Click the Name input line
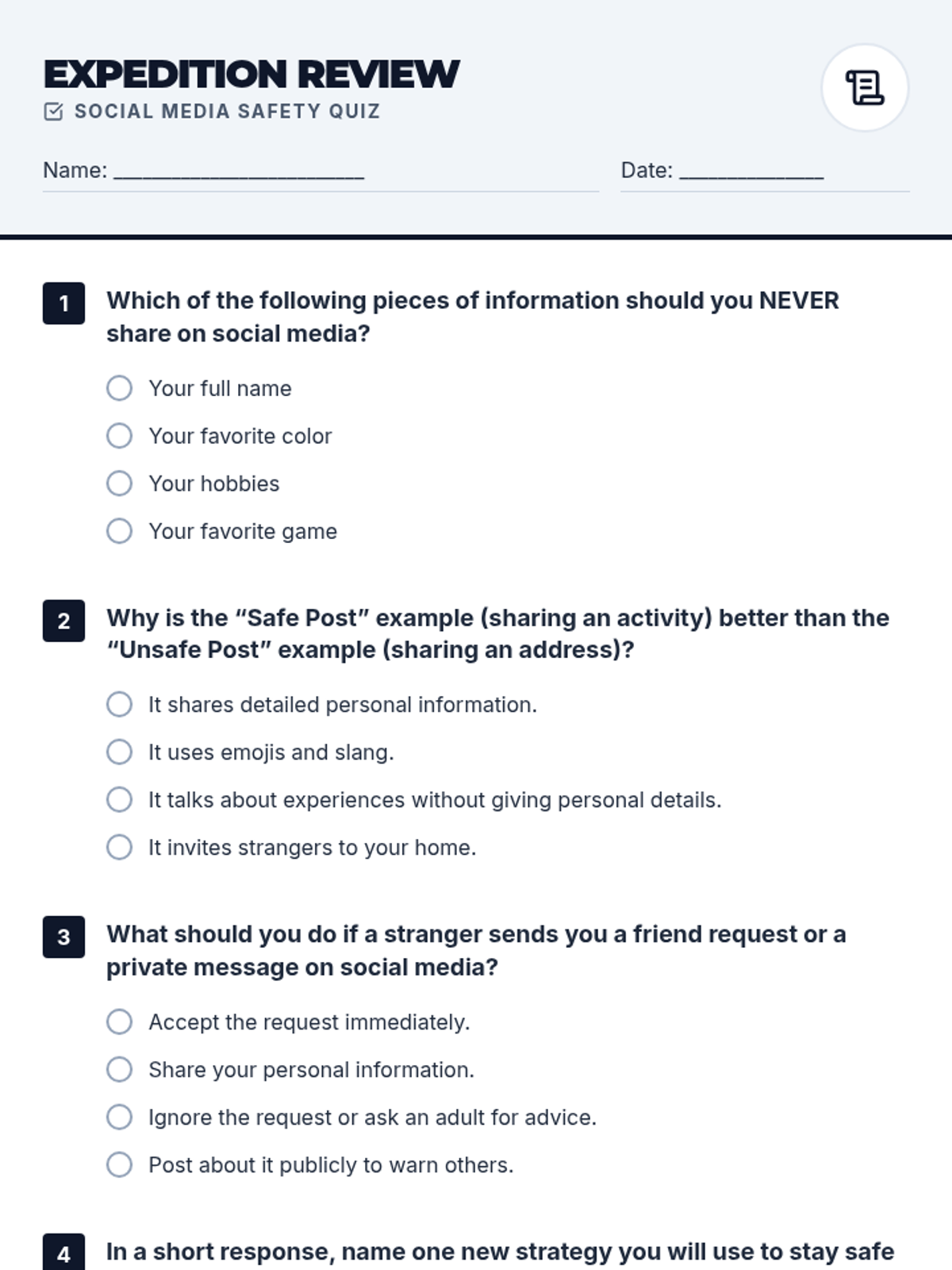952x1270 pixels. click(239, 171)
